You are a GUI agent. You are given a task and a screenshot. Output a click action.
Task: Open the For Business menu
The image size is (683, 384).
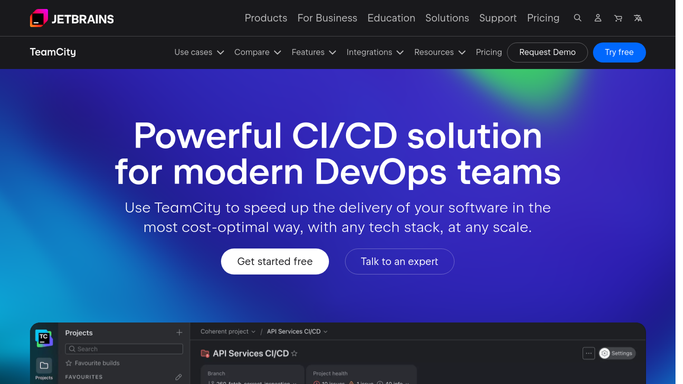click(327, 18)
